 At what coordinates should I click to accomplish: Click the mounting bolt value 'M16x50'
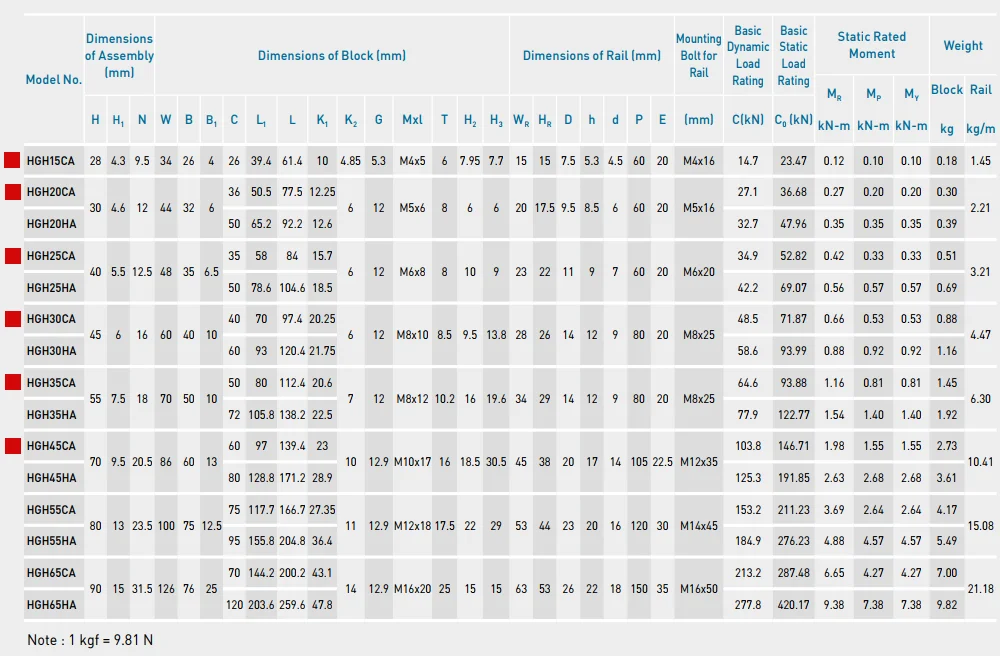pyautogui.click(x=698, y=588)
